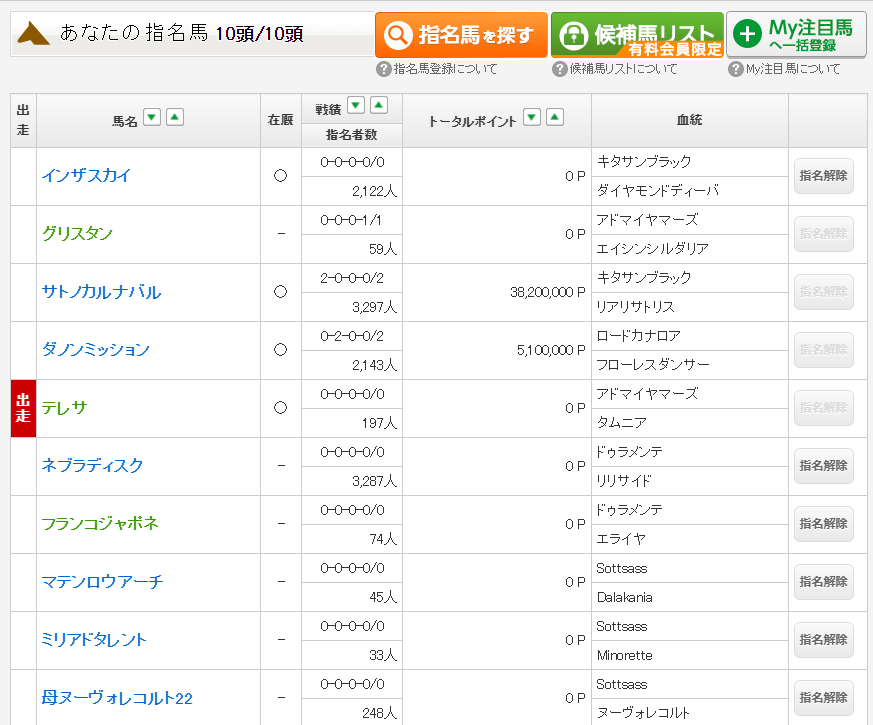The height and width of the screenshot is (725, 873).
Task: Remove nomination for マテンロウアーチ
Action: pos(823,582)
